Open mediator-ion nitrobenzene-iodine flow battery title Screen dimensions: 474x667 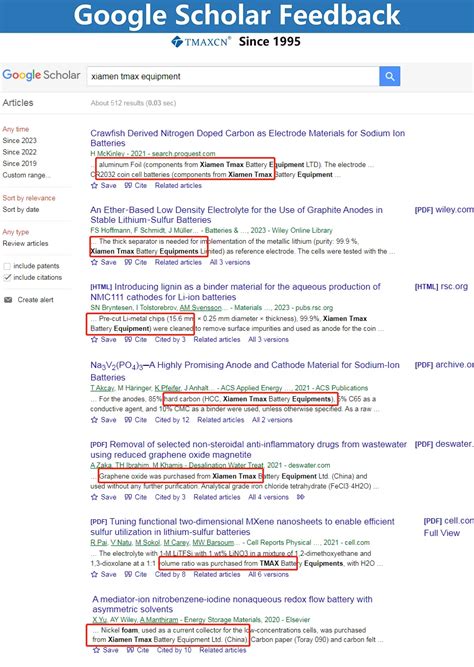[232, 604]
